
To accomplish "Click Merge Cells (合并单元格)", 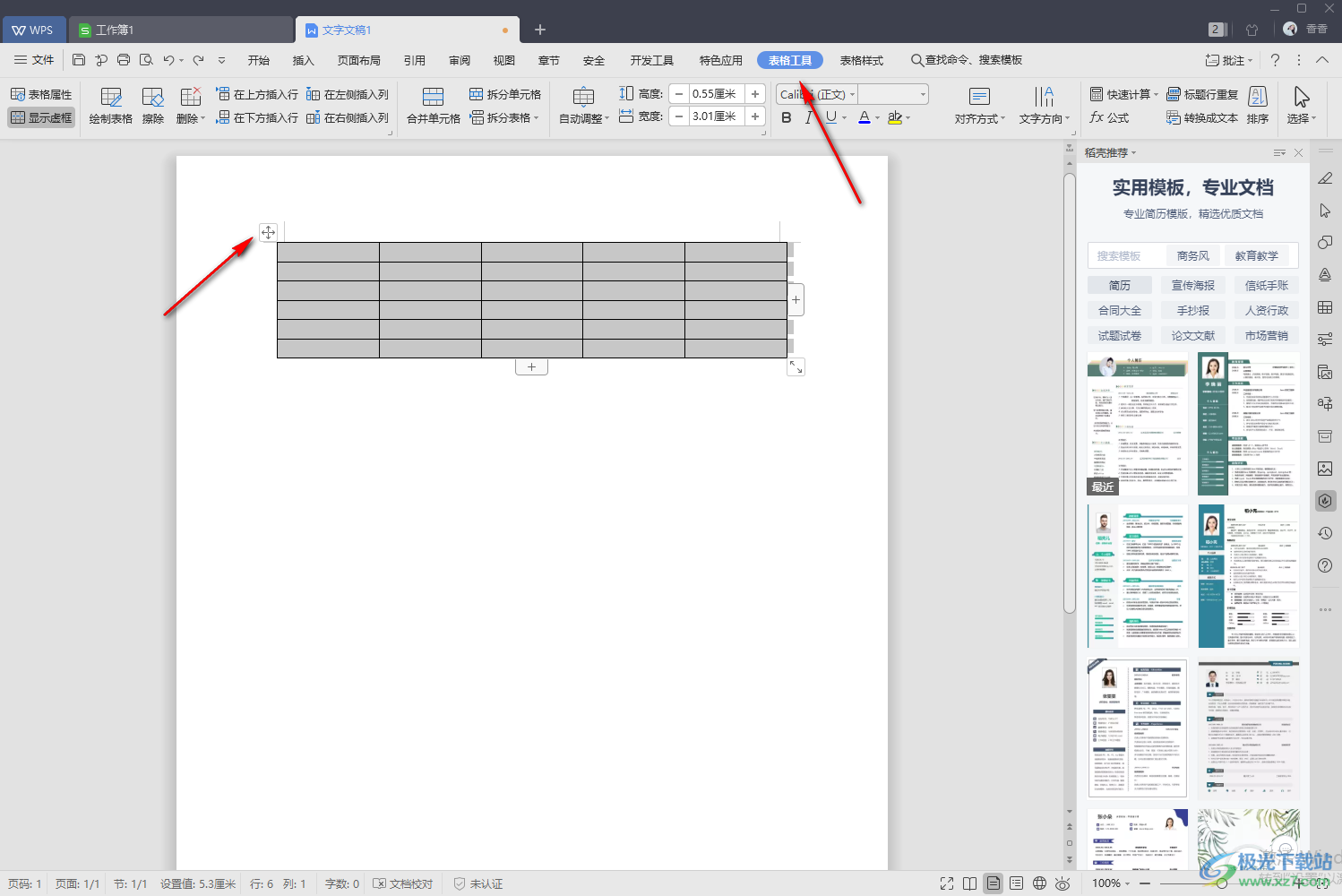I will tap(434, 107).
